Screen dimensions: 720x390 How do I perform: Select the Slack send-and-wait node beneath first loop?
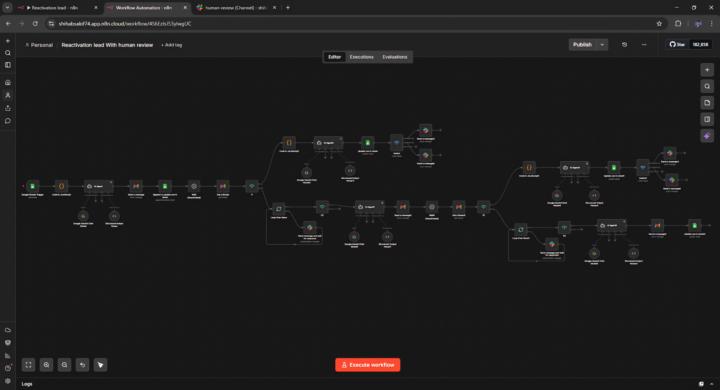click(309, 227)
